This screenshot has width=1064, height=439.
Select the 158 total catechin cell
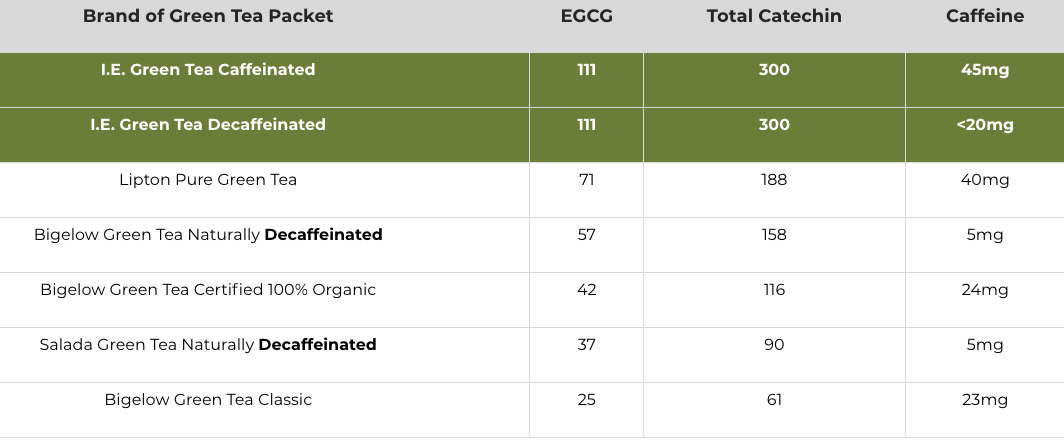[774, 235]
